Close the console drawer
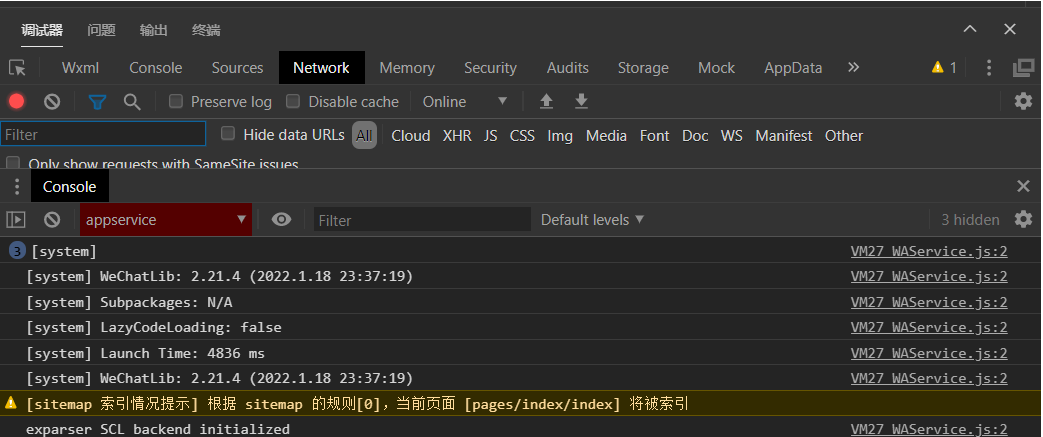 [1024, 186]
